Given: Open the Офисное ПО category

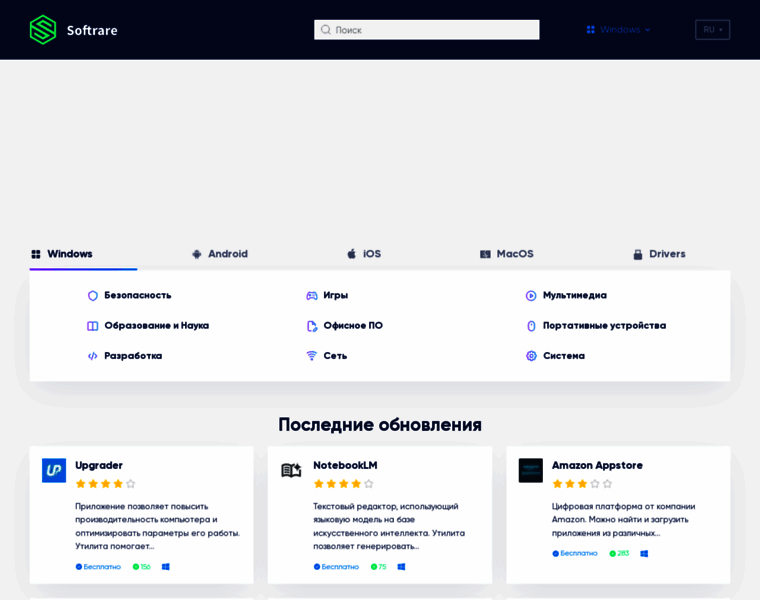Looking at the screenshot, I should point(353,326).
